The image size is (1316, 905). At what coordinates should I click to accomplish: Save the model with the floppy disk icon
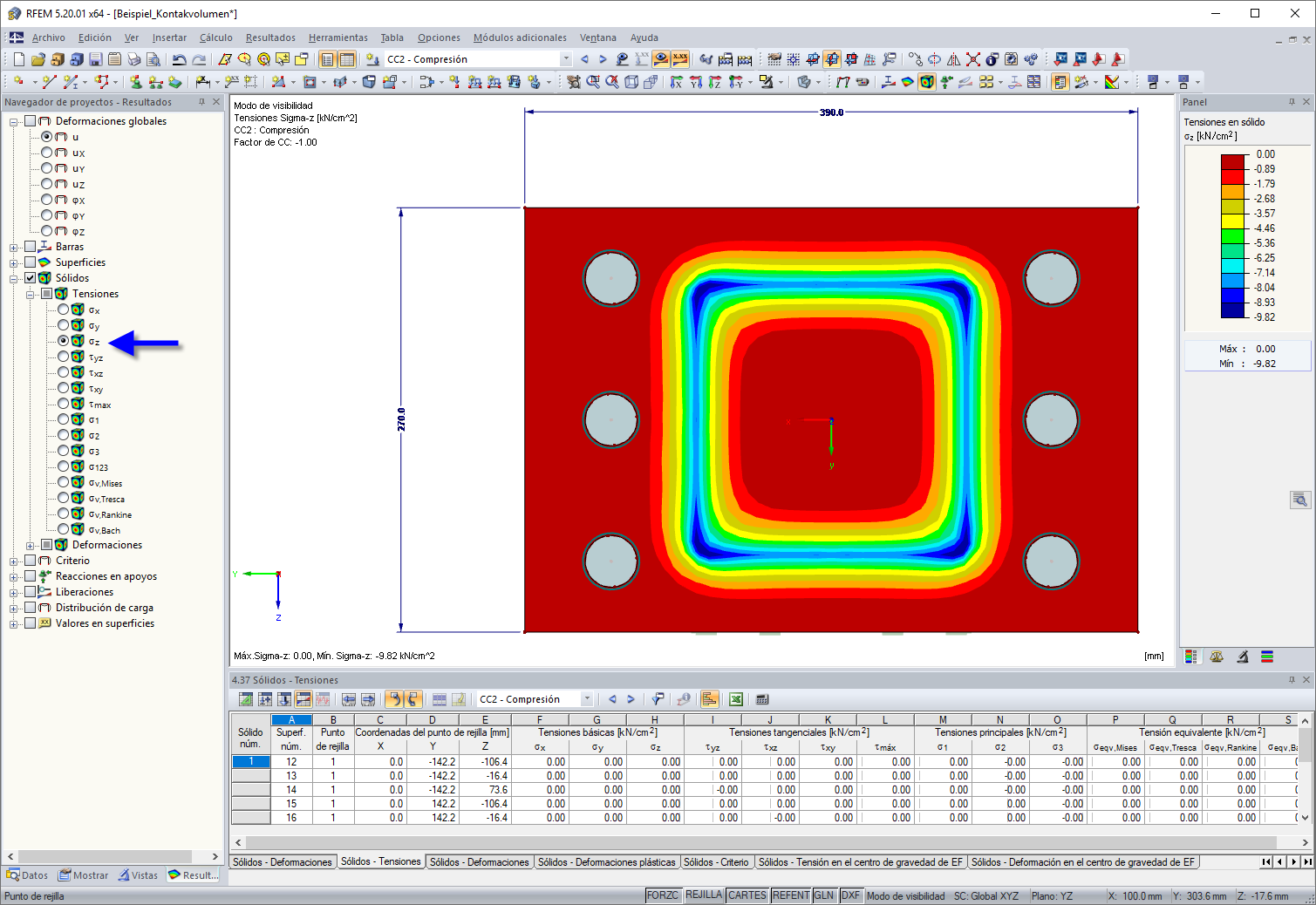(96, 59)
